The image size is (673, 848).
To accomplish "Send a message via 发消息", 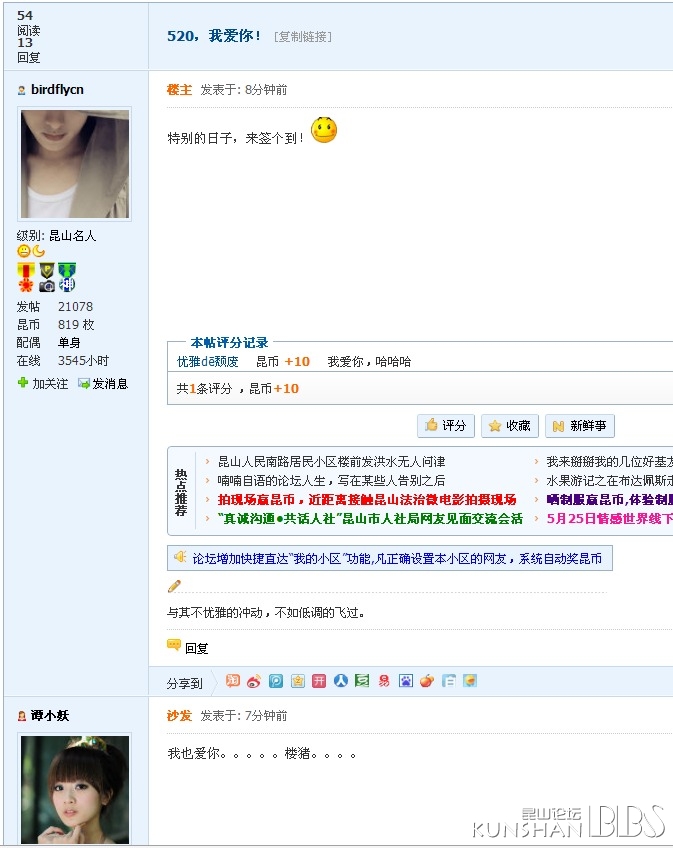I will [x=103, y=383].
